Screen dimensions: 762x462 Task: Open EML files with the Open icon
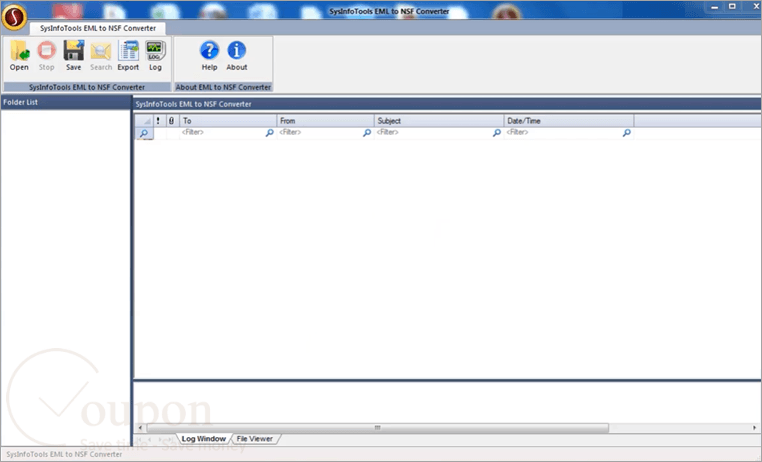(19, 56)
